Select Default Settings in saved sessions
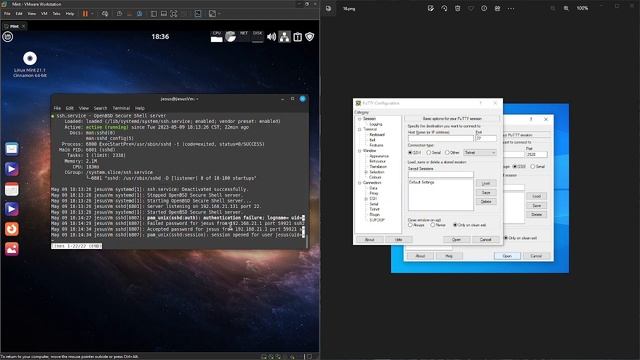The height and width of the screenshot is (360, 640). 422,182
